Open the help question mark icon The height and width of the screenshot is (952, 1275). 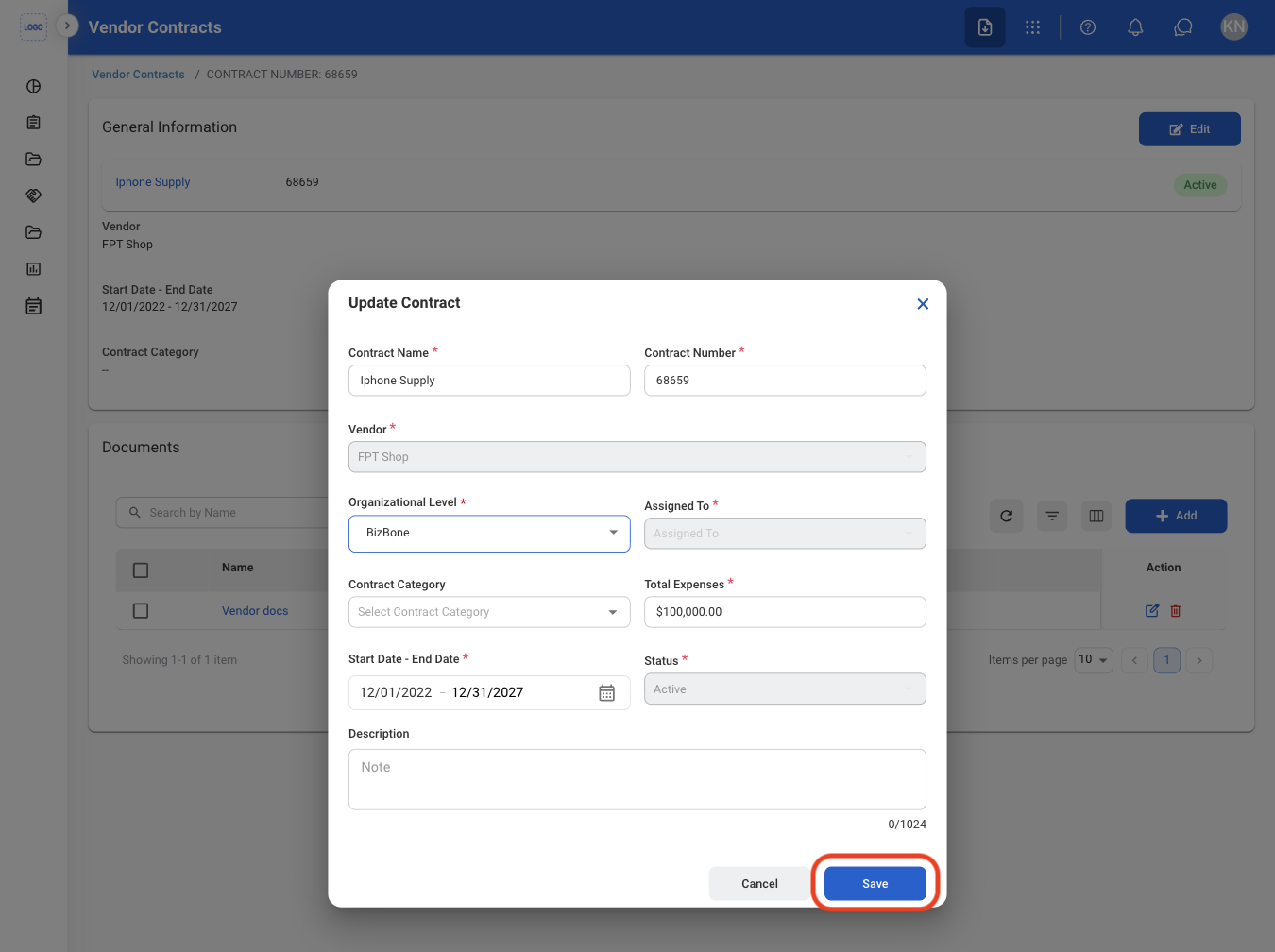coord(1088,27)
